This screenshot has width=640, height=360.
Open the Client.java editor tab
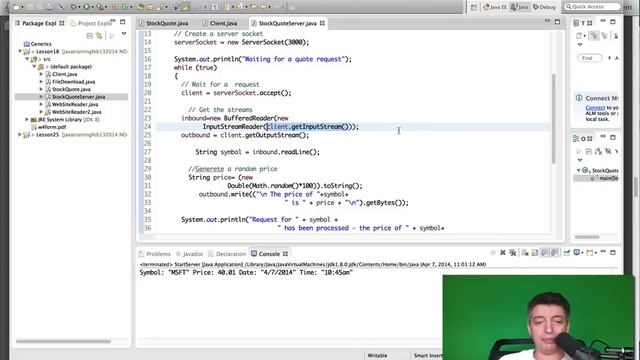click(223, 23)
